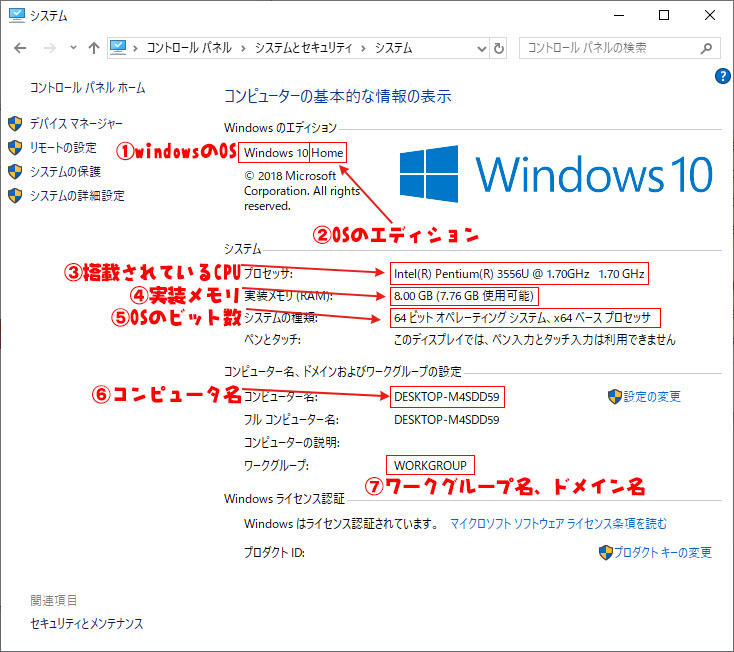Click shield icon beside デバイス マネージャー

[x=15, y=124]
